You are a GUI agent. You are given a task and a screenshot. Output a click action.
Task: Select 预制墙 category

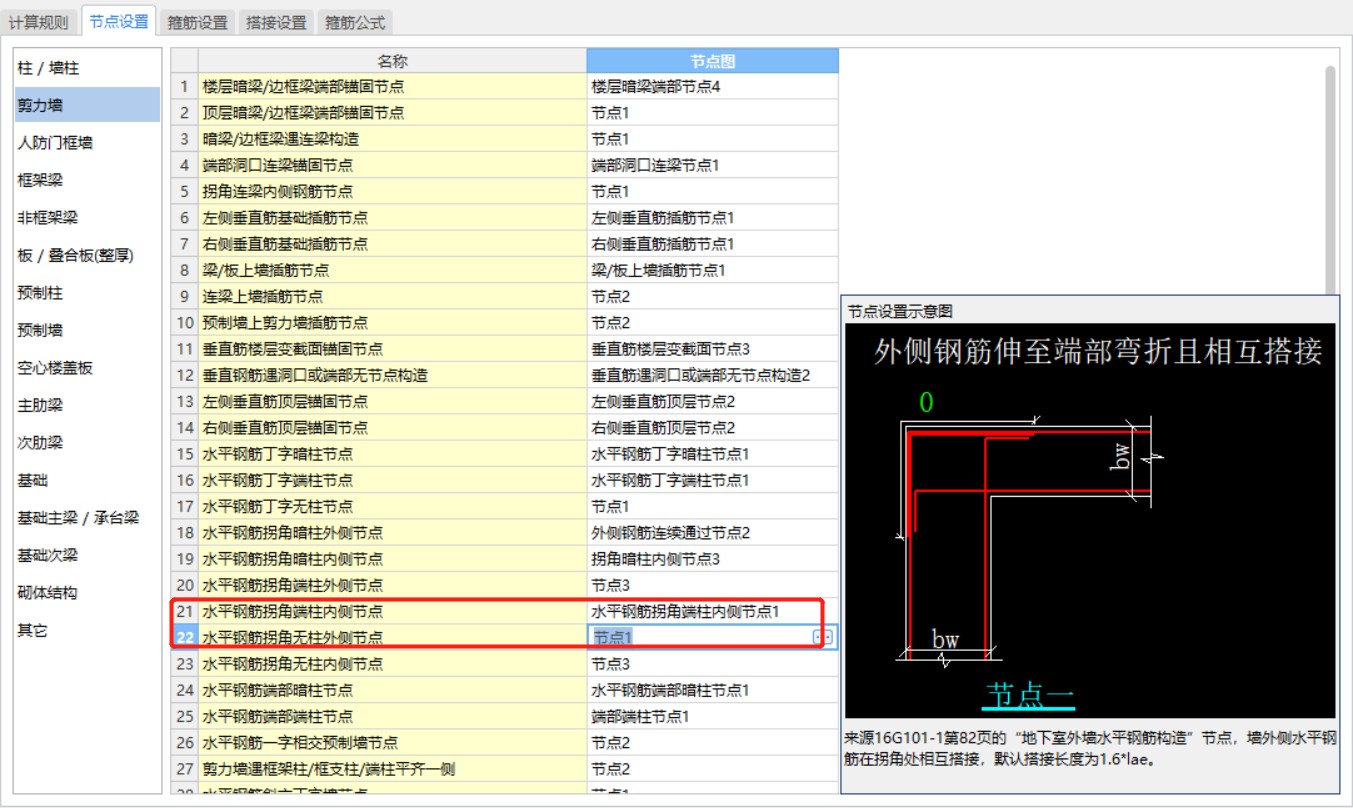pos(87,330)
